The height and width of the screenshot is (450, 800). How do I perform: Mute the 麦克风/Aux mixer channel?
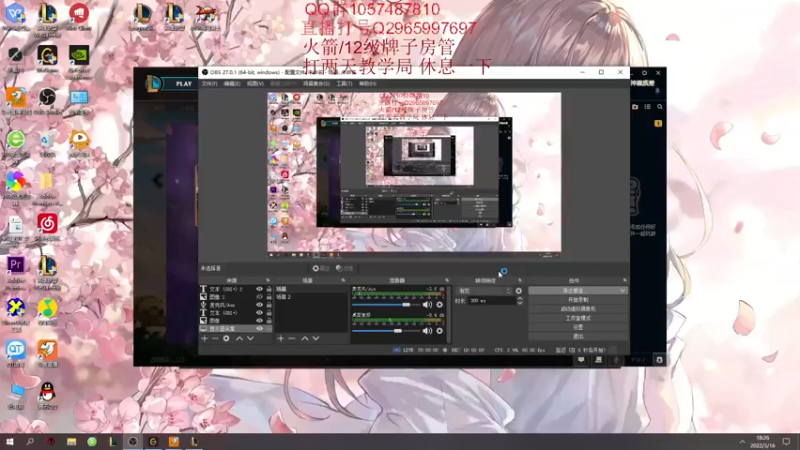(x=427, y=305)
